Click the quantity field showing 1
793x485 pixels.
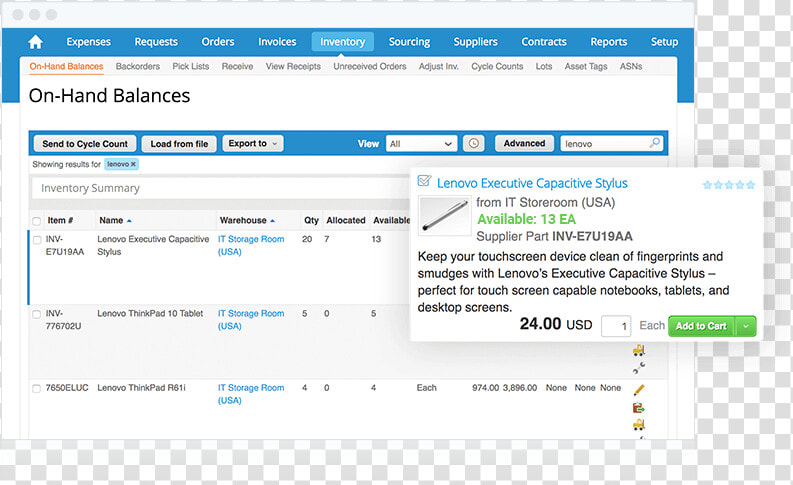pyautogui.click(x=615, y=326)
